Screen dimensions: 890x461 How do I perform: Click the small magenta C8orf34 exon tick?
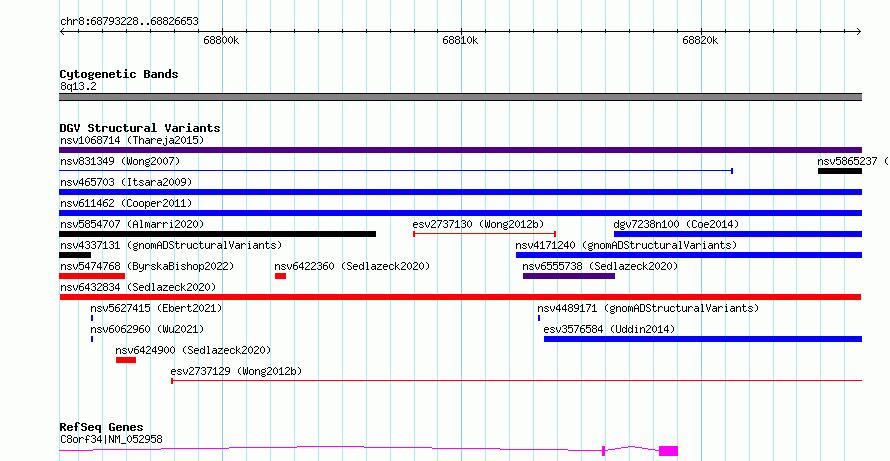point(603,451)
